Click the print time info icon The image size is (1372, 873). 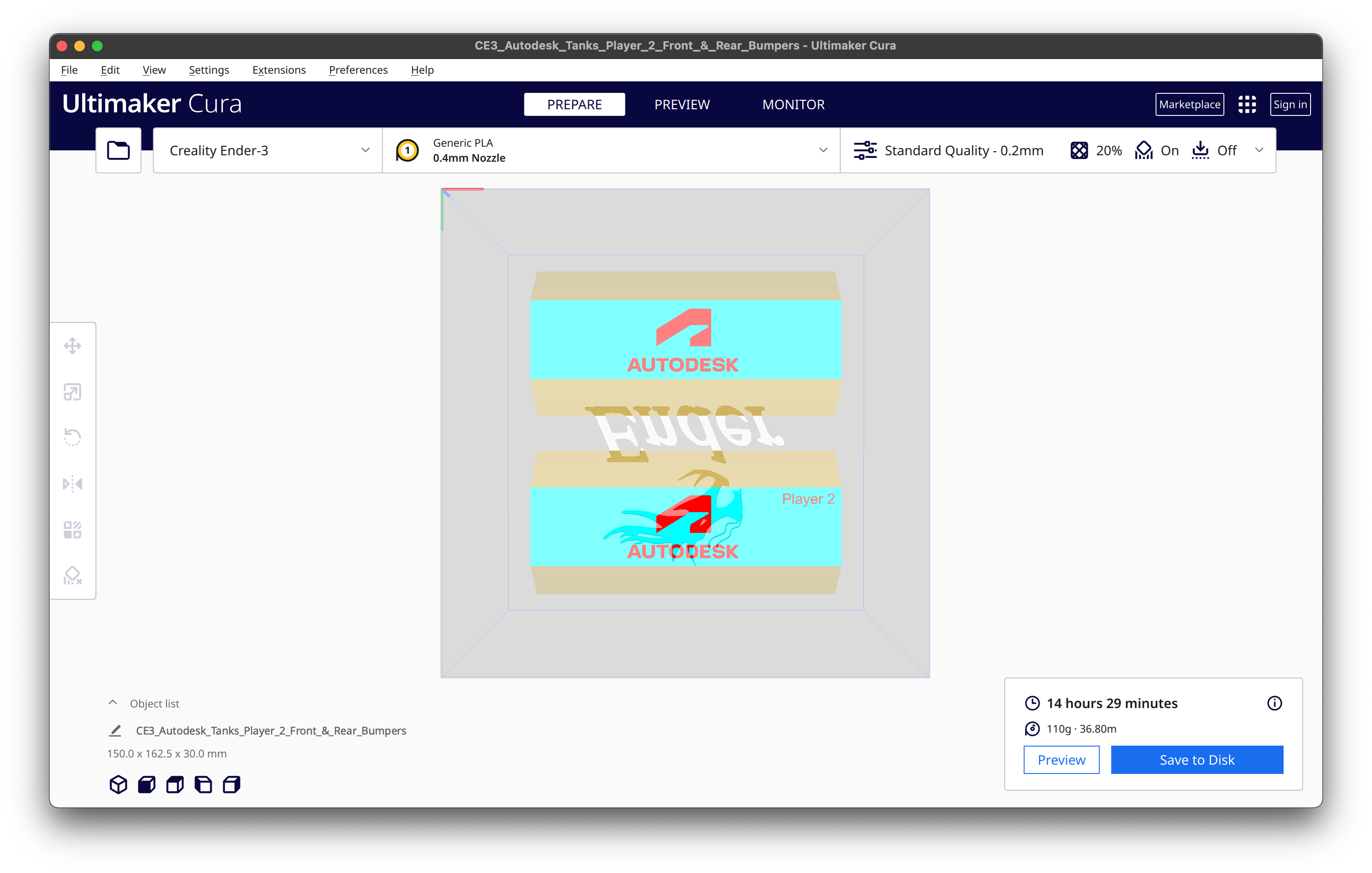[x=1274, y=703]
